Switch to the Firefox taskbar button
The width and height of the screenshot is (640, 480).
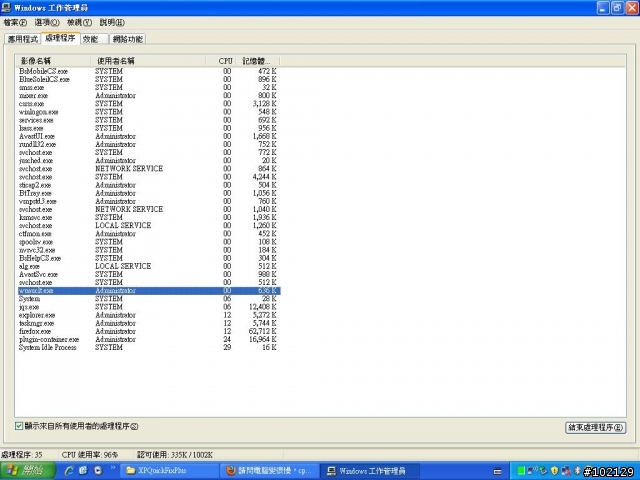click(270, 471)
